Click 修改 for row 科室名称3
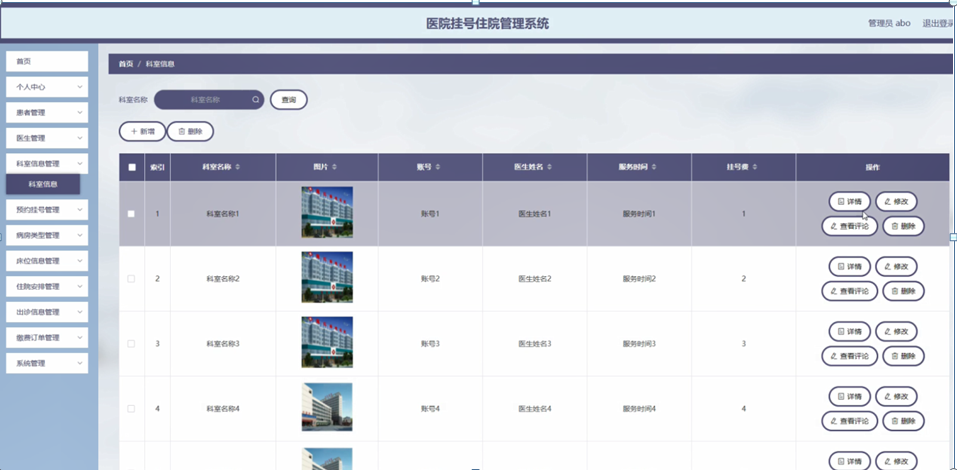The height and width of the screenshot is (470, 957). tap(897, 331)
